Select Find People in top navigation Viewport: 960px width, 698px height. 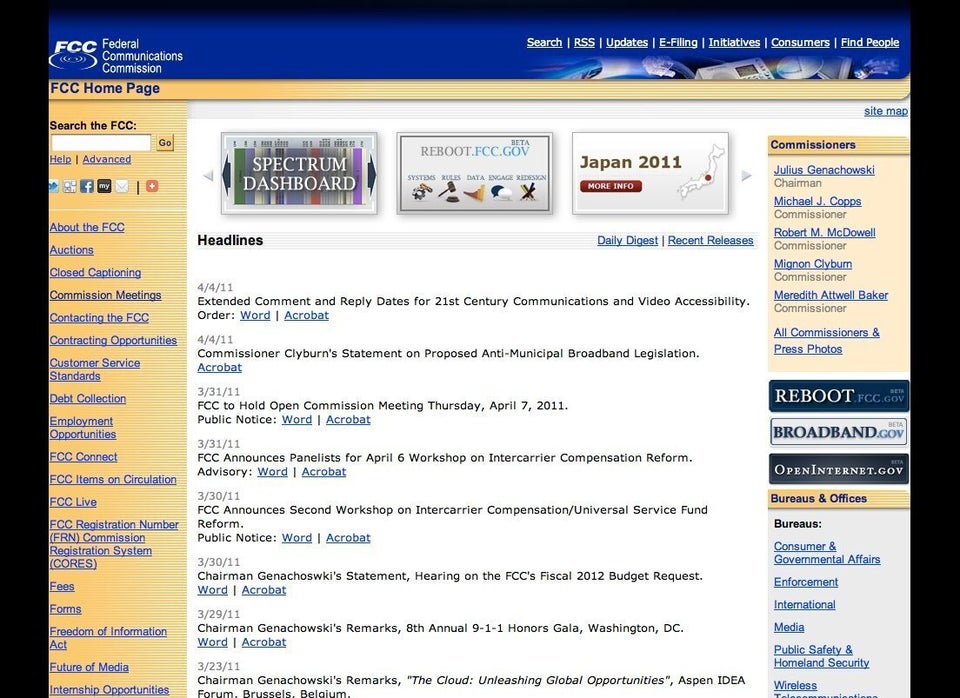click(x=869, y=42)
